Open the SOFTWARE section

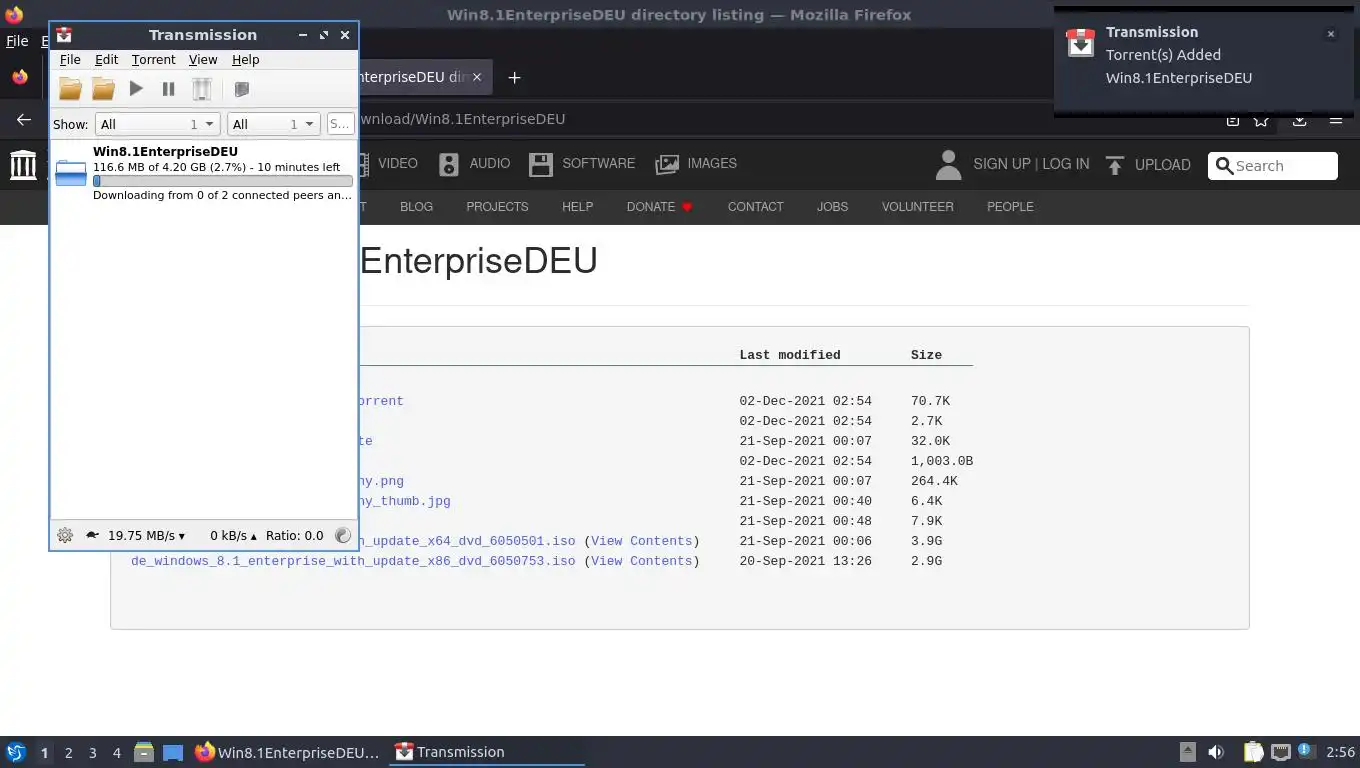click(582, 164)
